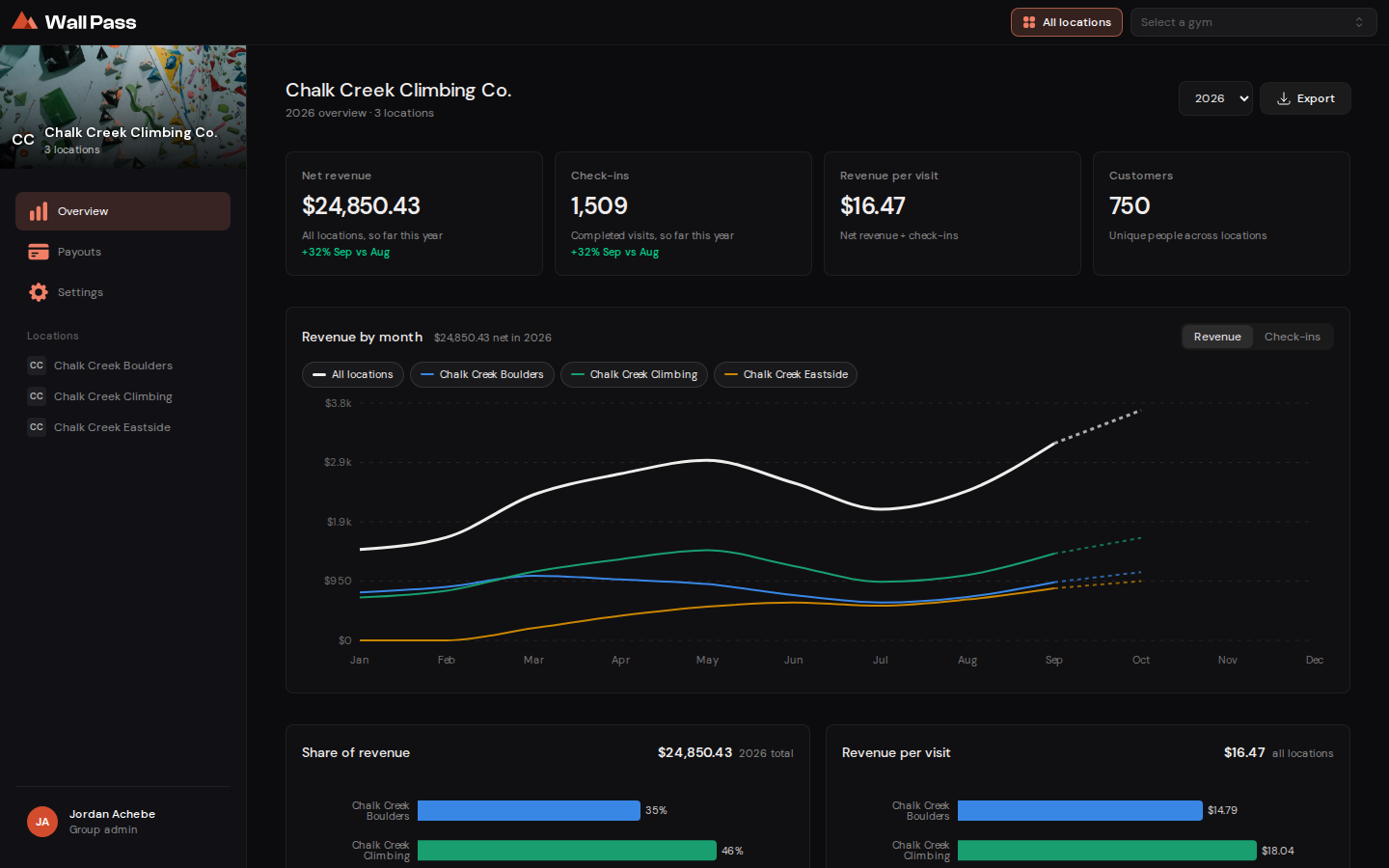Click the Share of revenue heading
The width and height of the screenshot is (1389, 868).
(356, 752)
